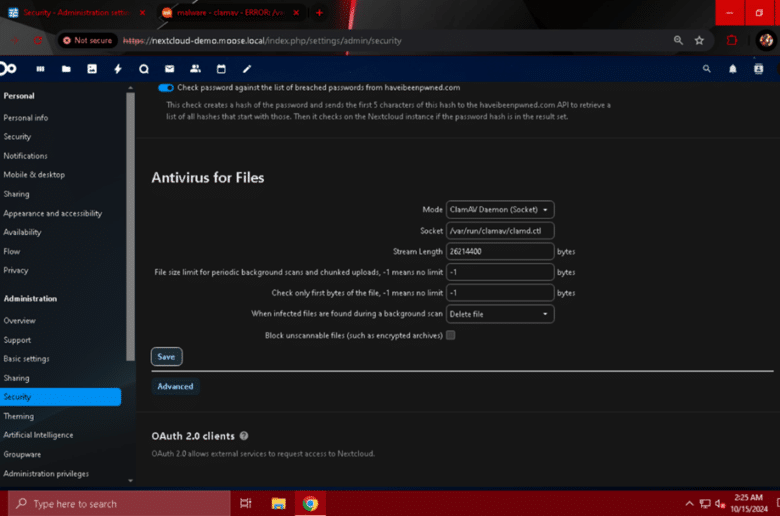Click the Windows taskbar search box
The image size is (780, 516).
(x=119, y=504)
